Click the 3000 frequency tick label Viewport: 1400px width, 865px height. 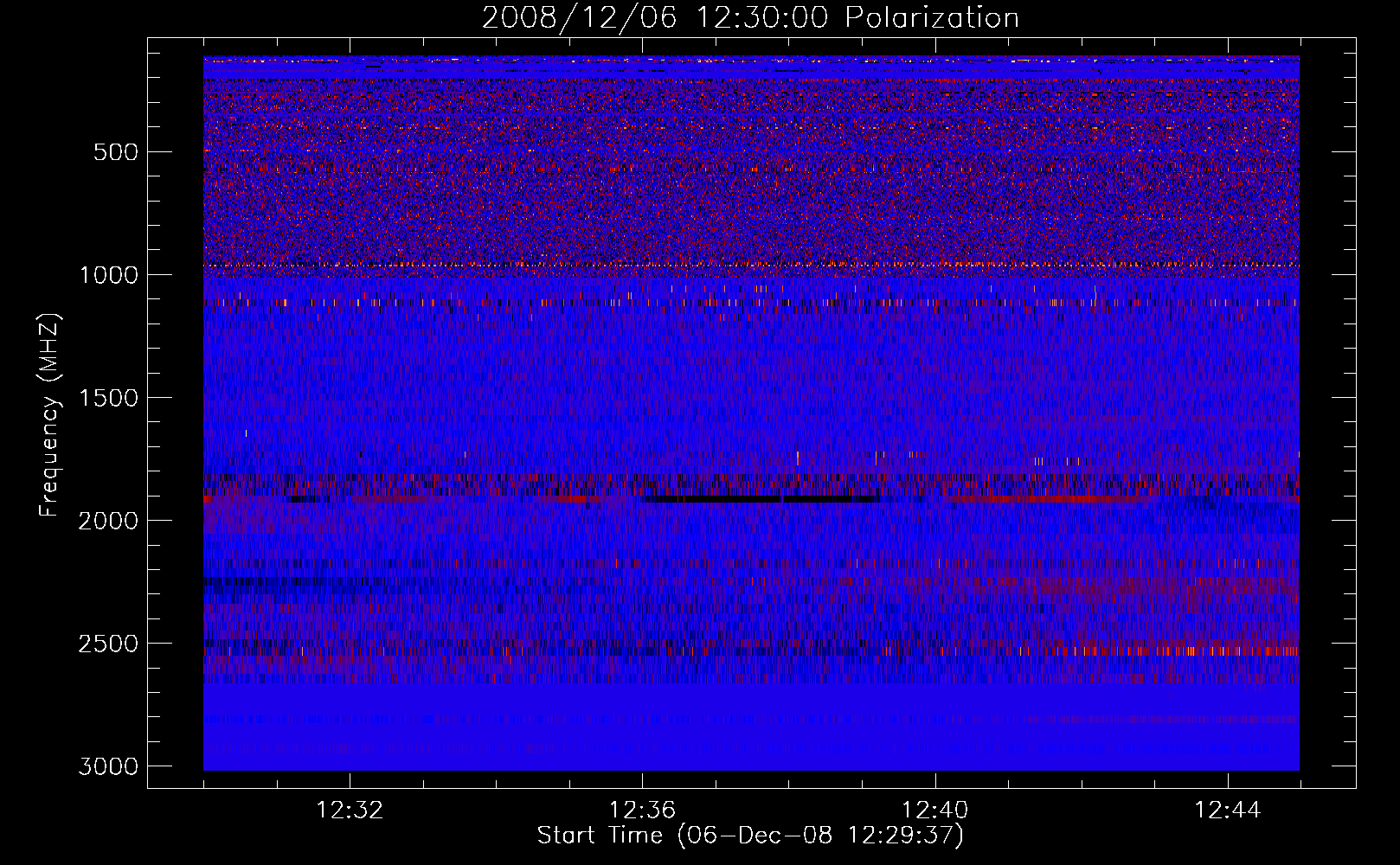(108, 766)
